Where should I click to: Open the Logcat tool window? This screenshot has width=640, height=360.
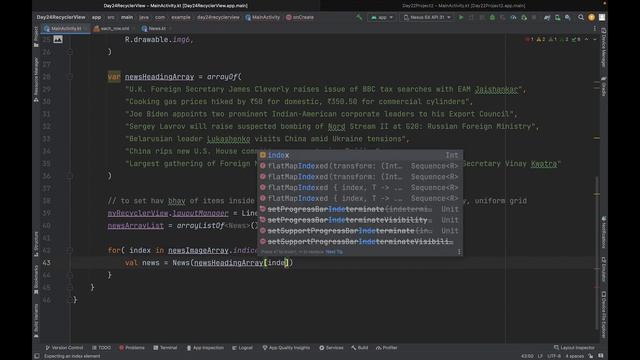tap(242, 348)
